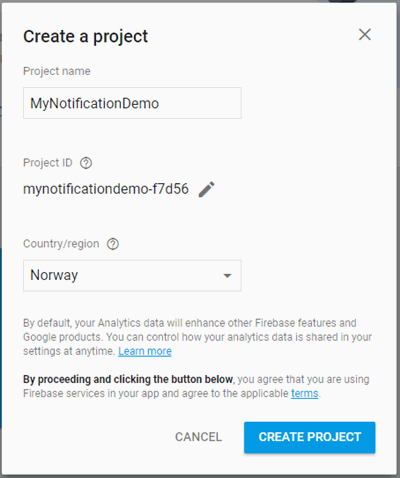Screen dimensions: 400x478
Task: Focus the Project name field containing MyNotificationDemo
Action: click(x=132, y=103)
